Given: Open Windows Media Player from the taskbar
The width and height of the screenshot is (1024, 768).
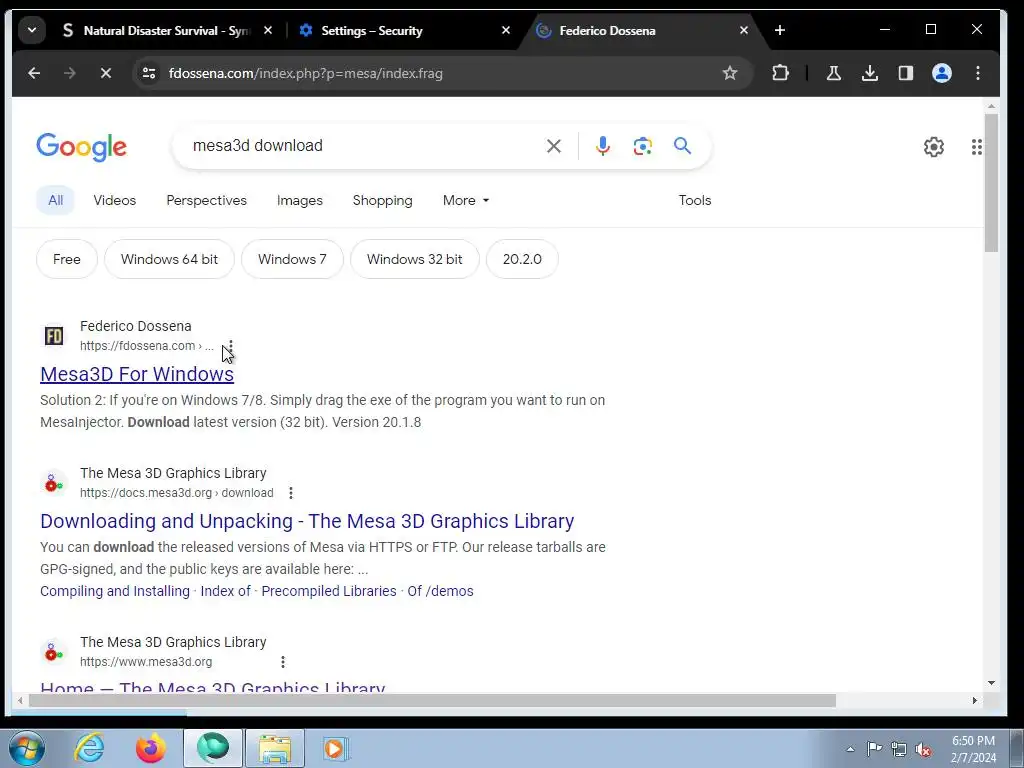Looking at the screenshot, I should pyautogui.click(x=336, y=748).
